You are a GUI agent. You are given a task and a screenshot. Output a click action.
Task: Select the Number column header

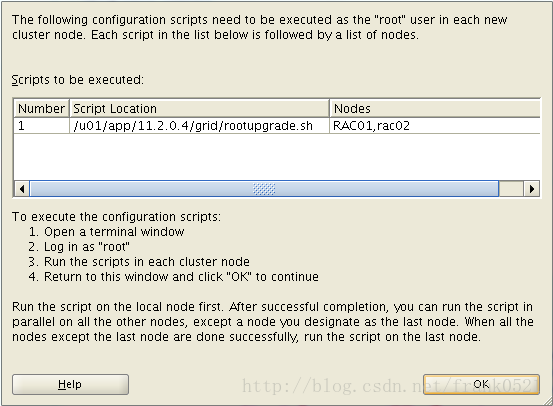(x=42, y=109)
